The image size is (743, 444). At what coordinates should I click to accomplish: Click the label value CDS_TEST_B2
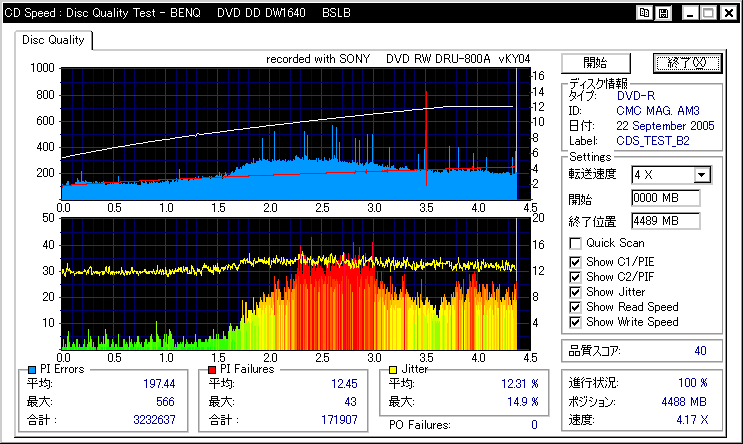coord(652,141)
